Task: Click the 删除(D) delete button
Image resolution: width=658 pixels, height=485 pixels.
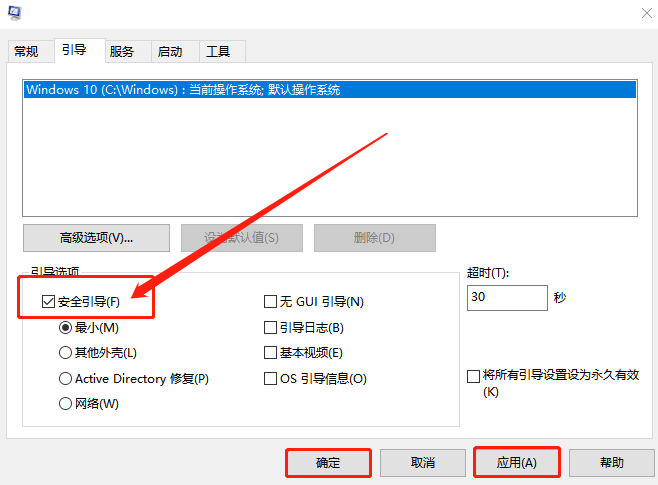Action: pos(375,238)
